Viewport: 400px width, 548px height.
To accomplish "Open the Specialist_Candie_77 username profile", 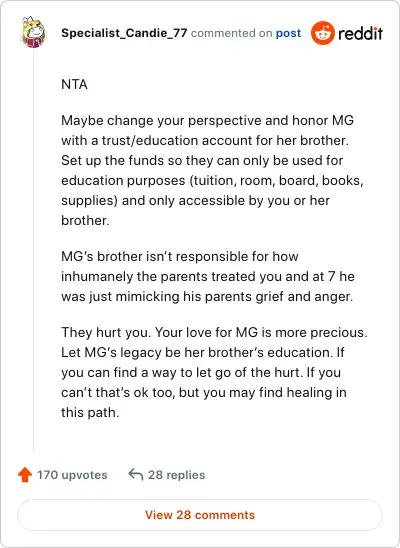I will pos(124,33).
